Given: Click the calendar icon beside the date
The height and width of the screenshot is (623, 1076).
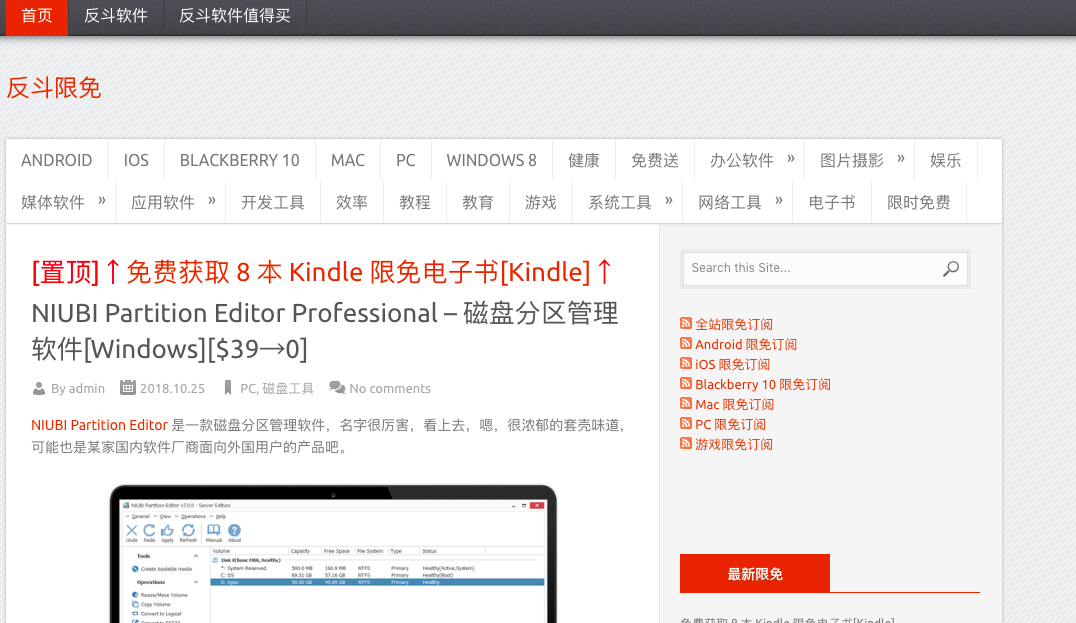Looking at the screenshot, I should 128,388.
